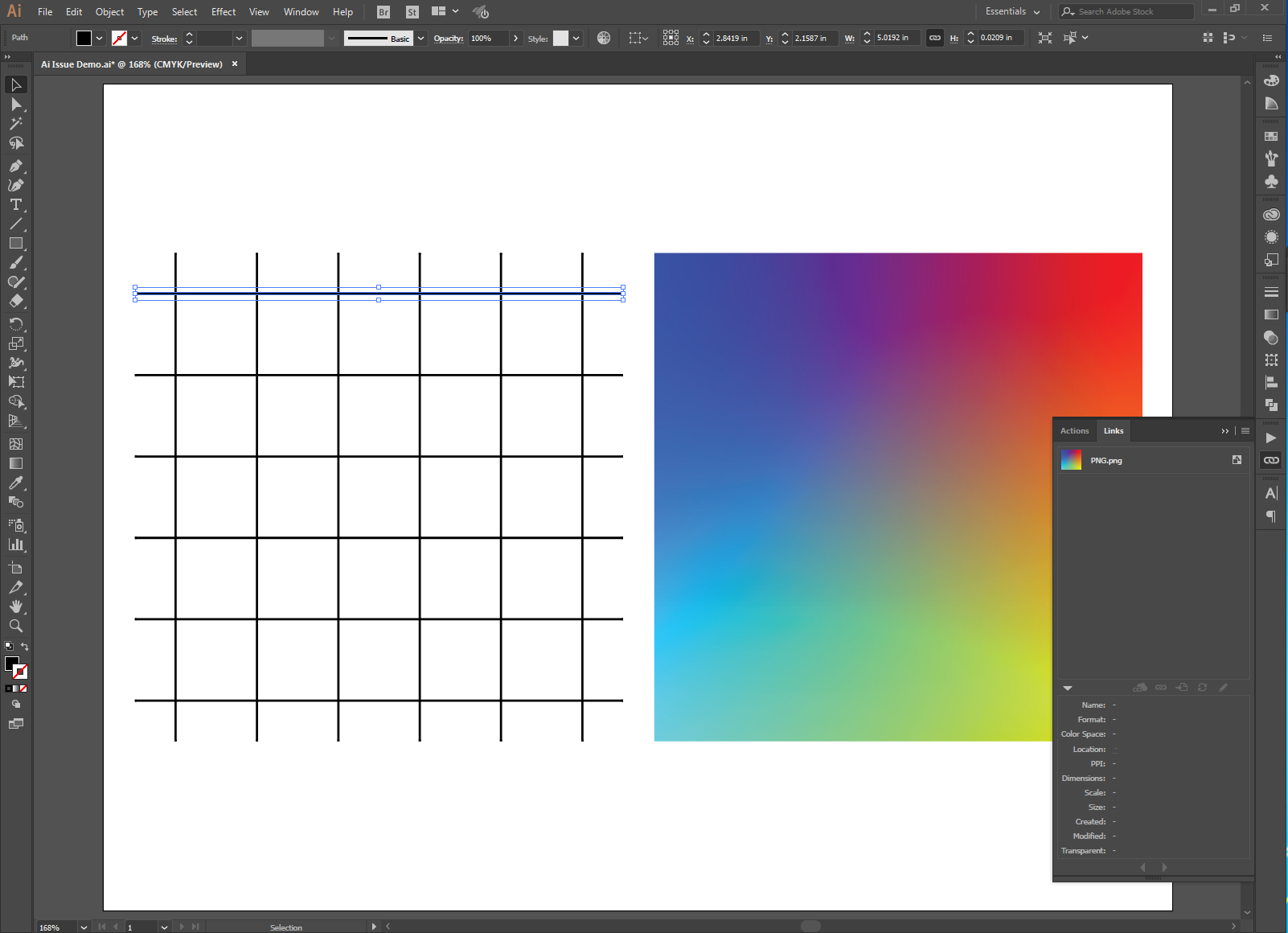Select the Artboard tool
Image resolution: width=1288 pixels, height=933 pixels.
16,568
